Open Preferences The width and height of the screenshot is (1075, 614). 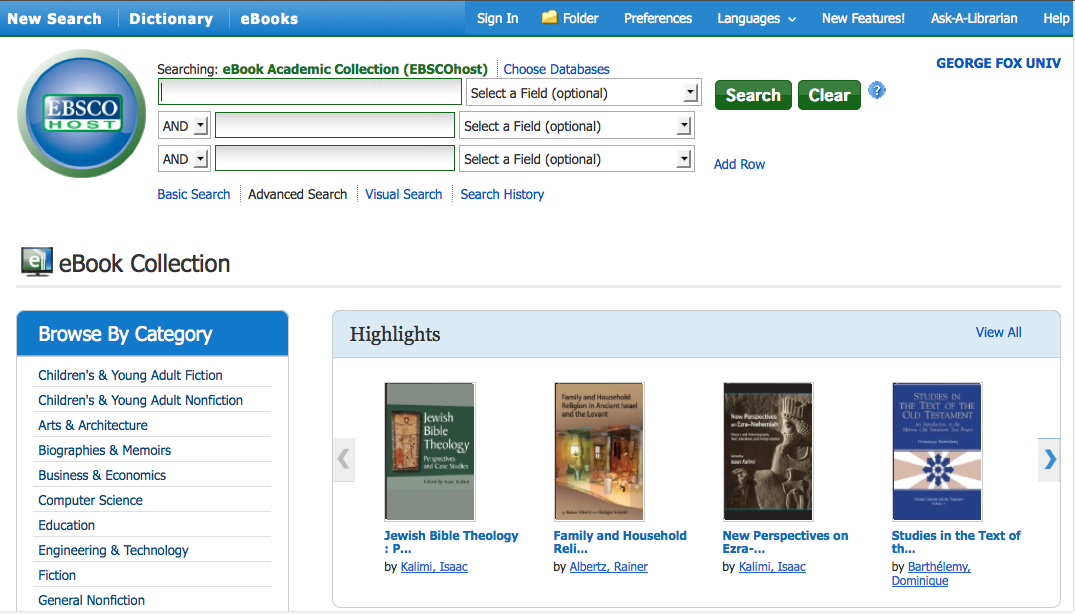tap(657, 19)
